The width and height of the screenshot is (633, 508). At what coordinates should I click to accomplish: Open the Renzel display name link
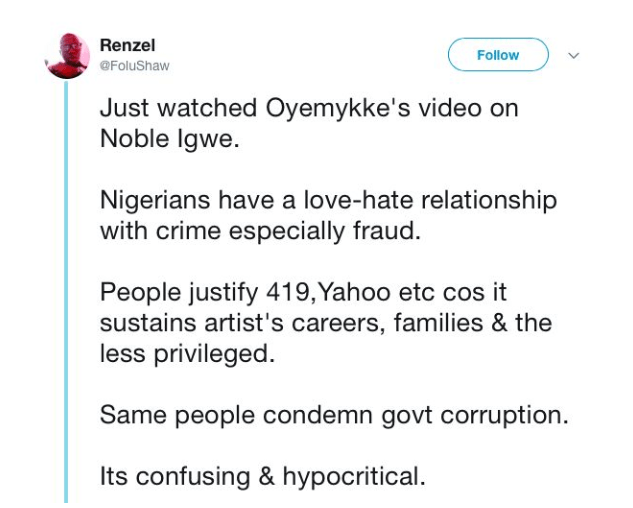pos(127,45)
